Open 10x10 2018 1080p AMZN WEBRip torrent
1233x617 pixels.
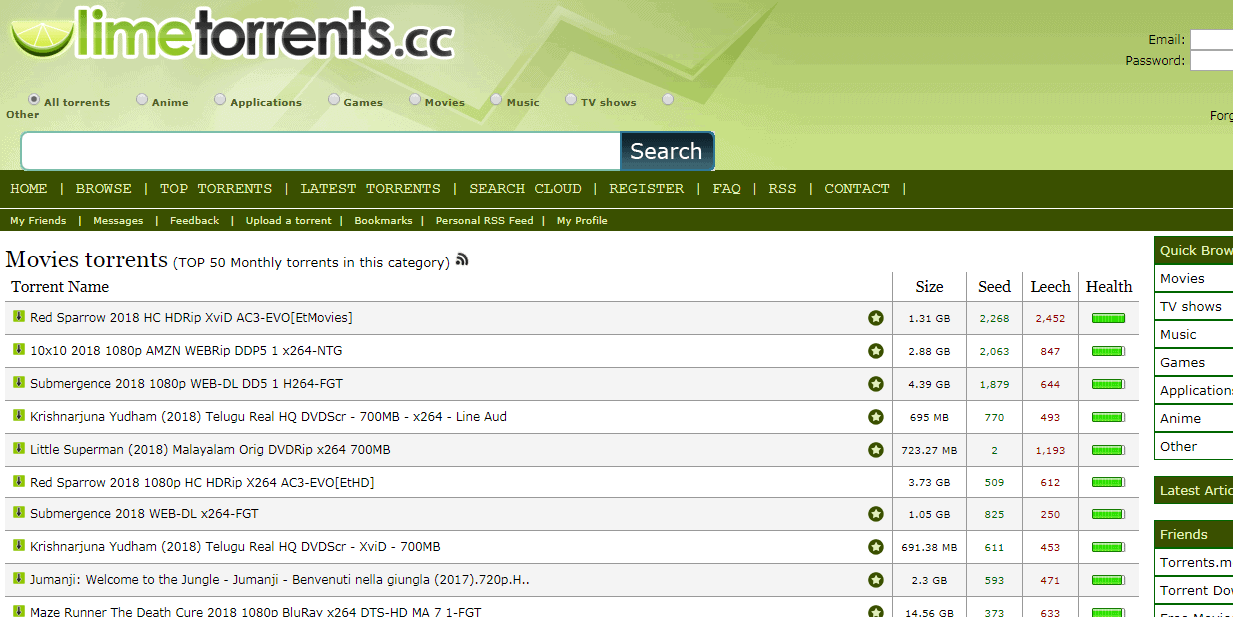186,351
